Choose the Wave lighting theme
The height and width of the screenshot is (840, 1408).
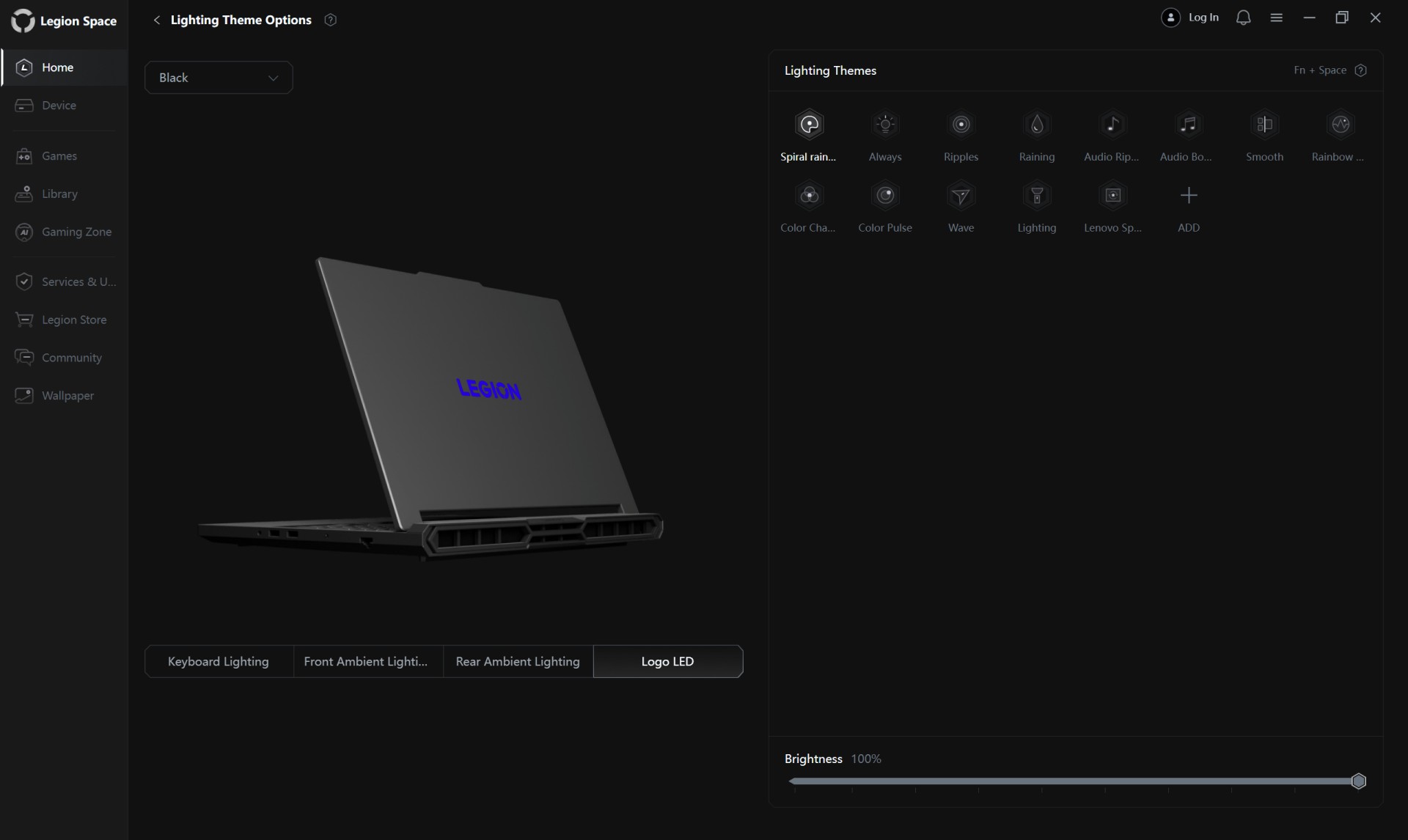point(961,196)
